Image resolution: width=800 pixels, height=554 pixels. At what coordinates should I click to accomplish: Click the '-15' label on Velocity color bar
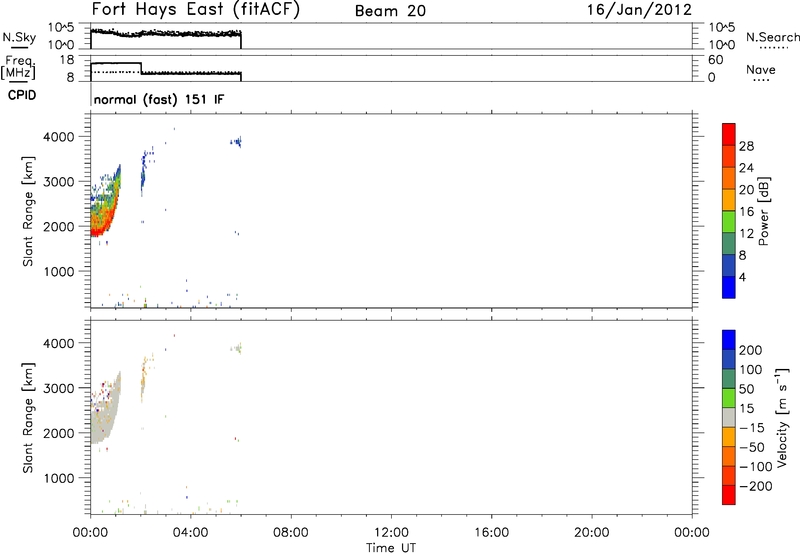[752, 427]
